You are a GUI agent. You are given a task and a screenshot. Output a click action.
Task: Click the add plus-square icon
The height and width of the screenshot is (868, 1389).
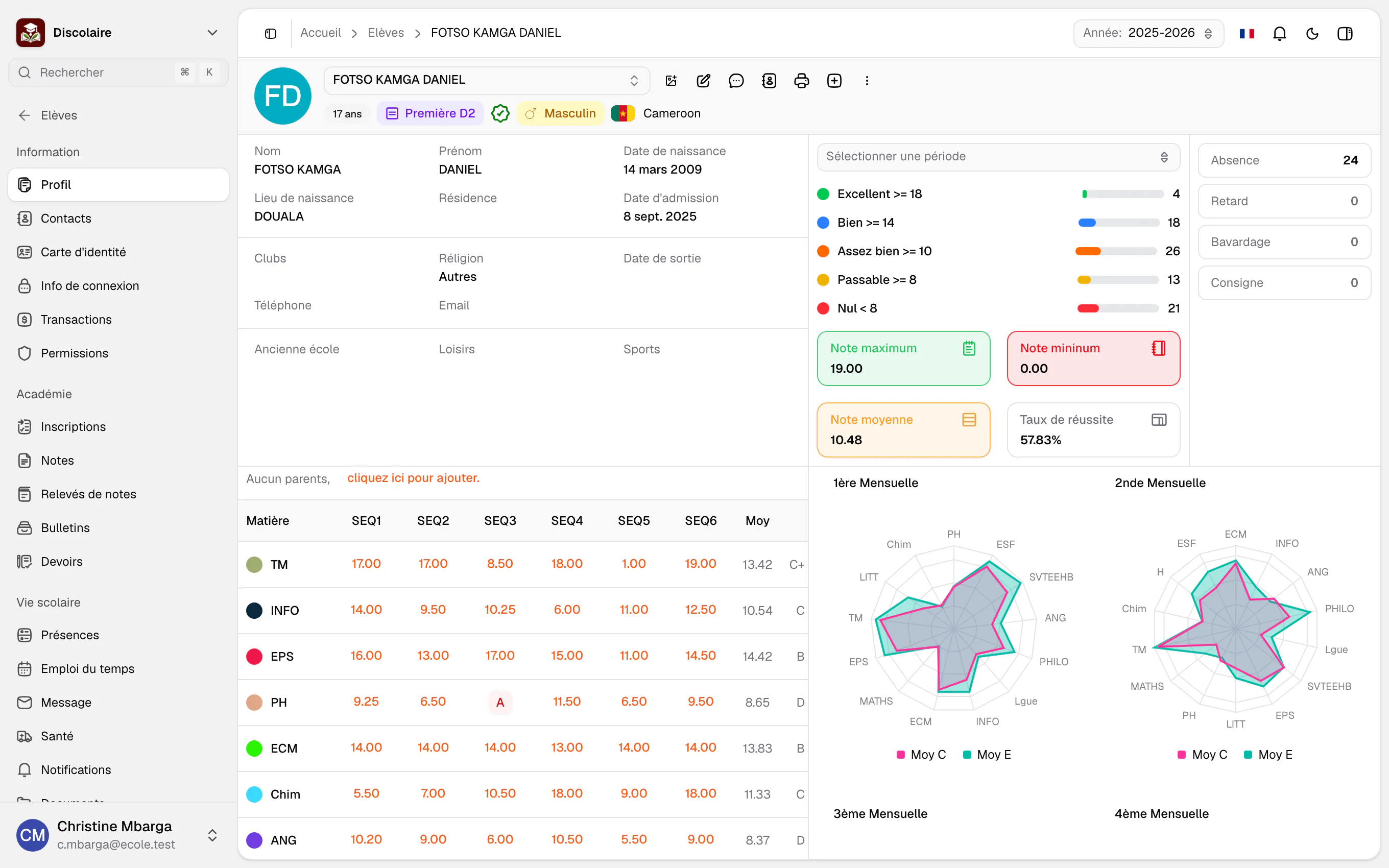[x=834, y=80]
